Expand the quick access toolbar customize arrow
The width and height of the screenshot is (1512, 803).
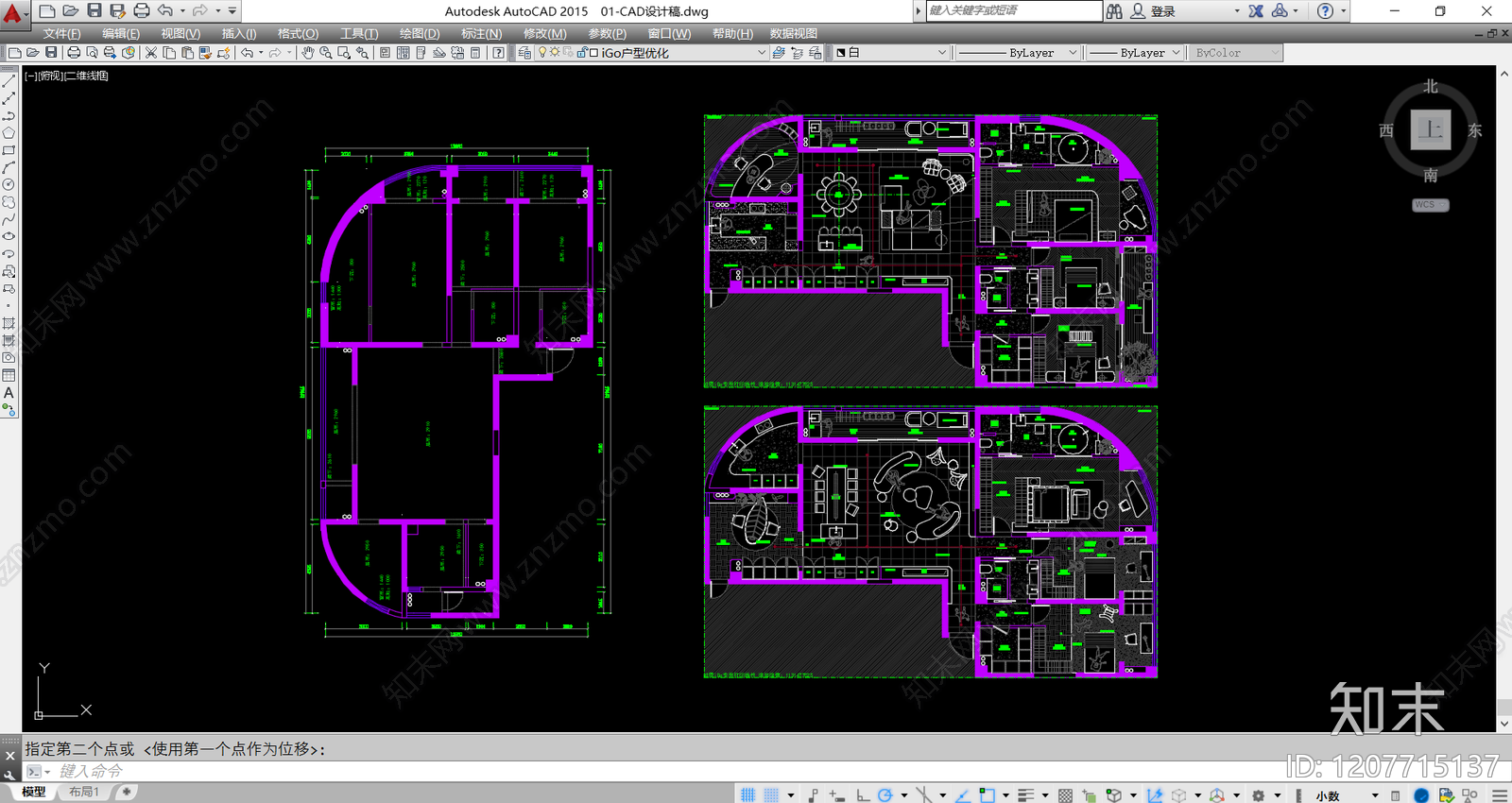click(x=232, y=11)
